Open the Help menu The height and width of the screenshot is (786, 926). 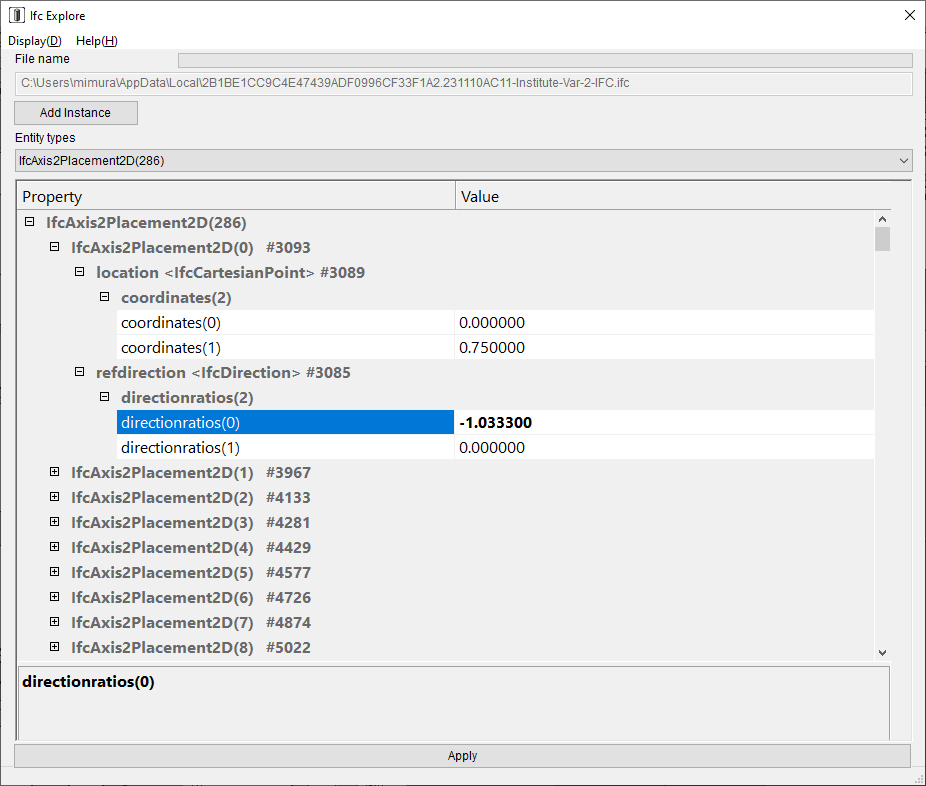point(97,41)
